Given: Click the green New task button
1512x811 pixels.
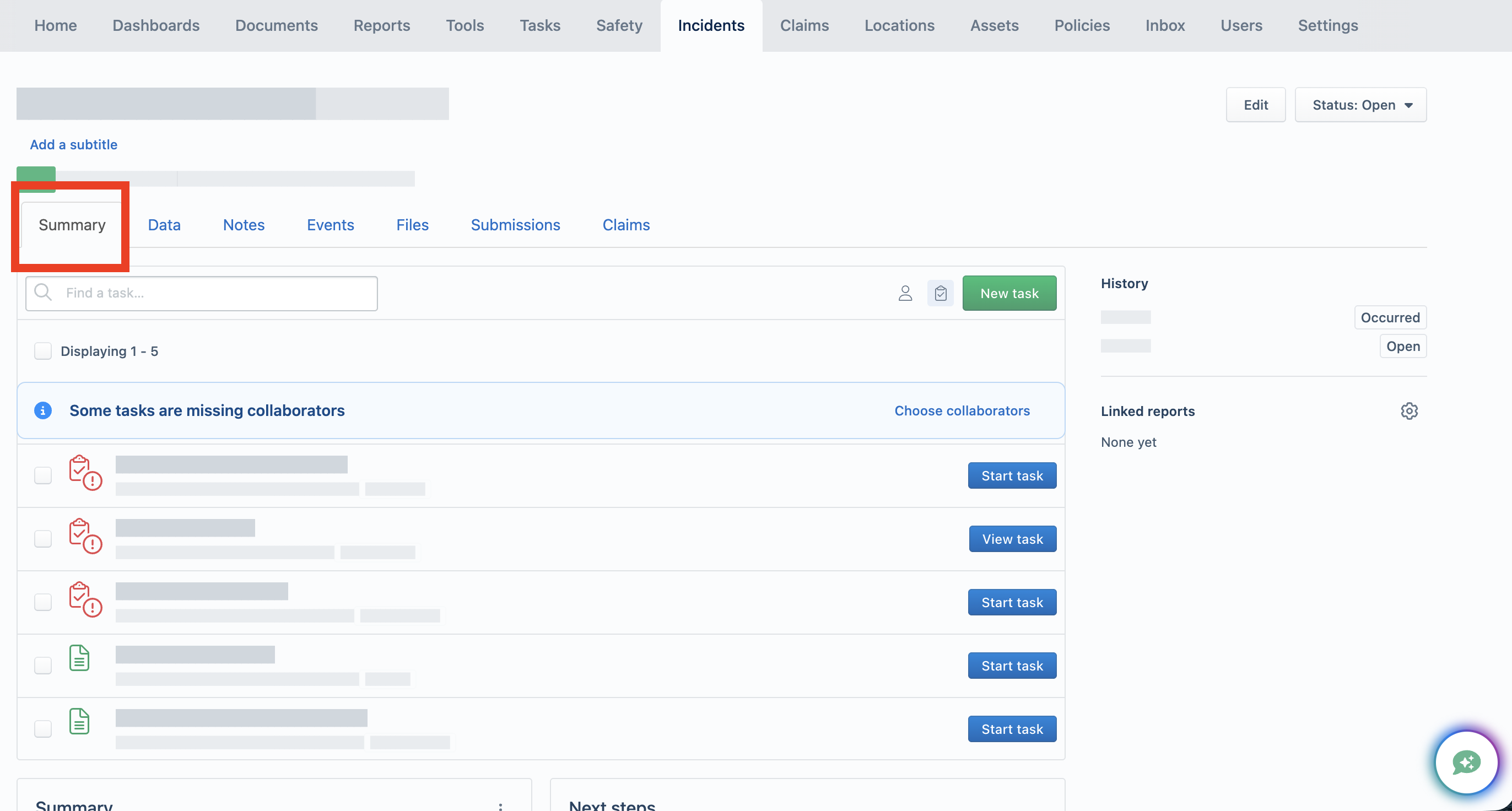Looking at the screenshot, I should click(1009, 293).
